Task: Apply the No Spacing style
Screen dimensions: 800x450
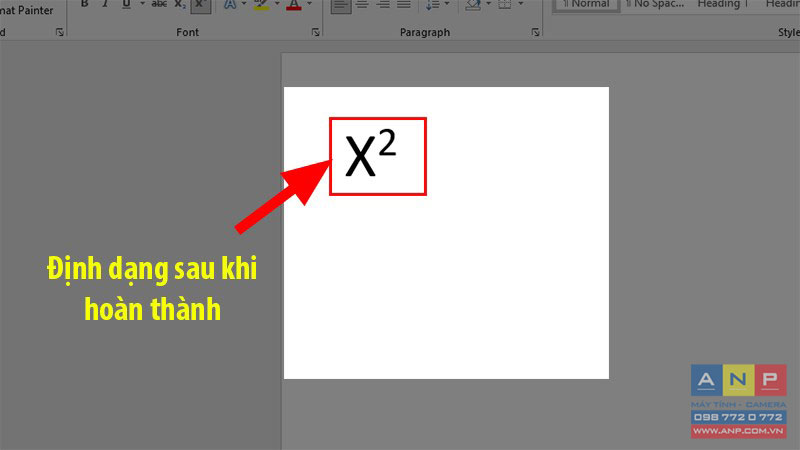Action: pos(655,5)
